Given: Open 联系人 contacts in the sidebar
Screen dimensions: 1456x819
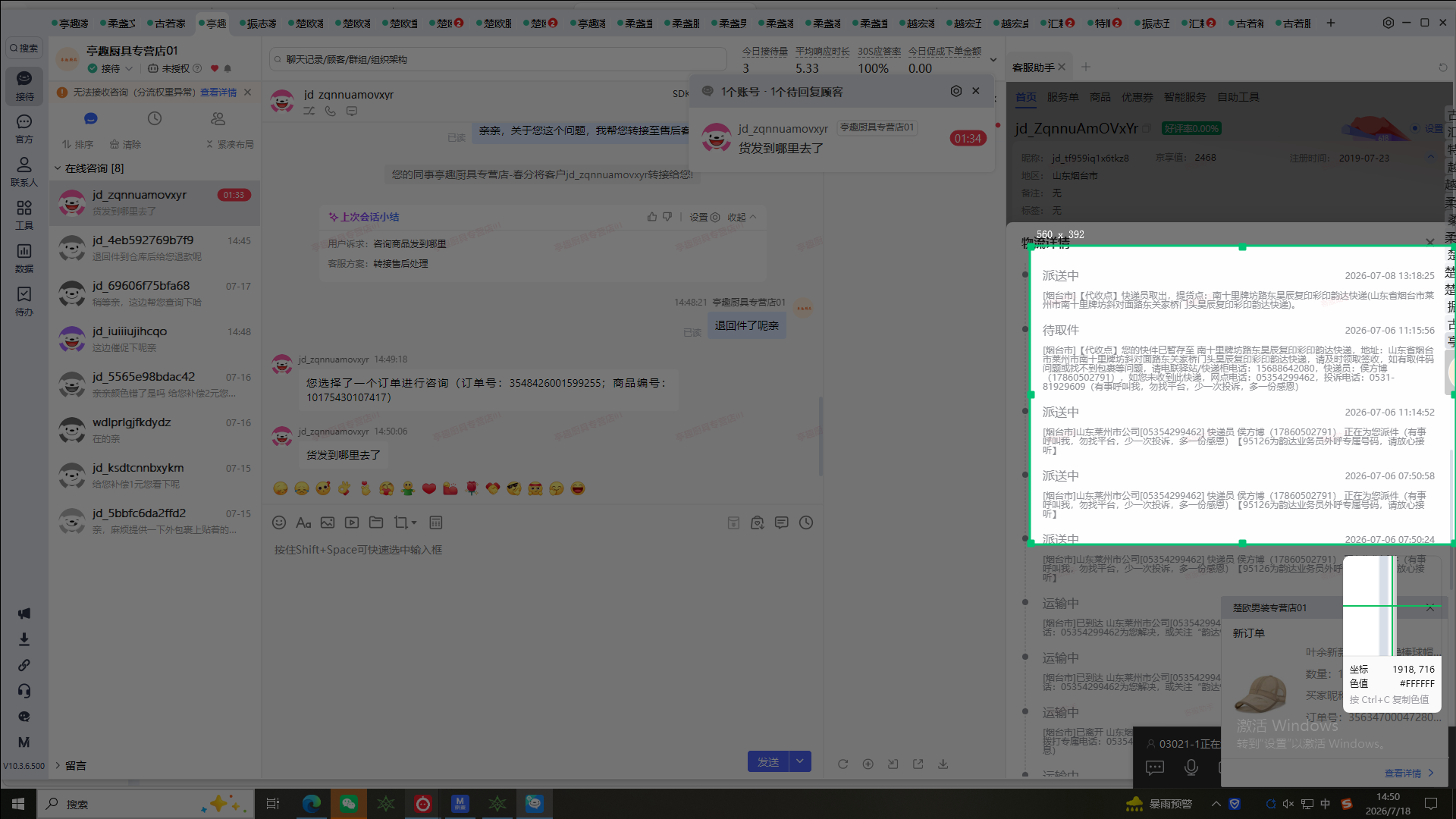Looking at the screenshot, I should (24, 171).
